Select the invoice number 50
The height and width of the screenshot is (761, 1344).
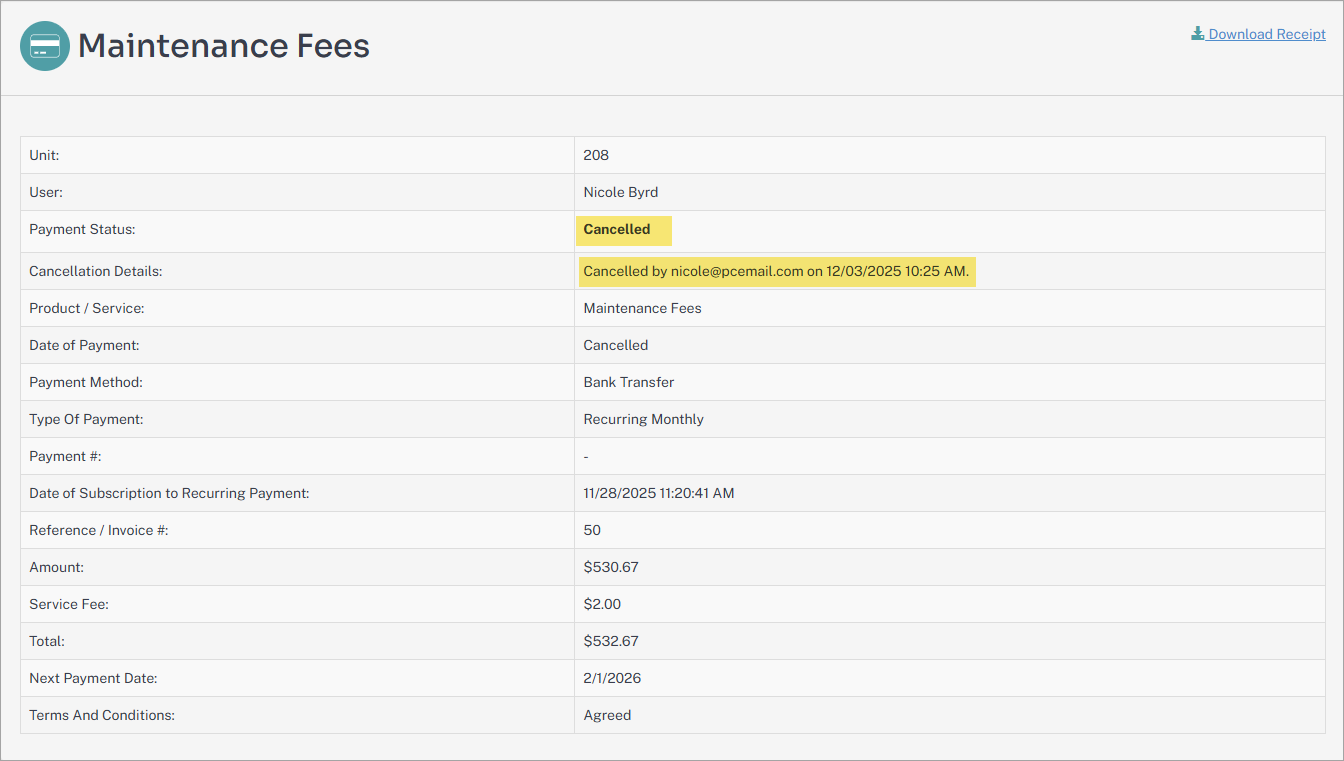592,530
